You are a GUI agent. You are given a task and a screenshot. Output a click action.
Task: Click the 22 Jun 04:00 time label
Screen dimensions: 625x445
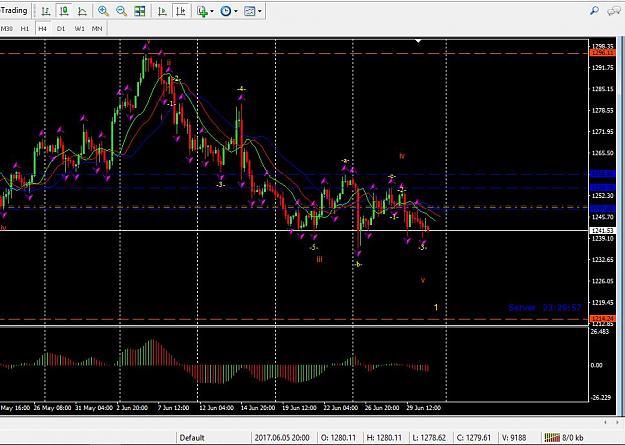click(x=340, y=408)
